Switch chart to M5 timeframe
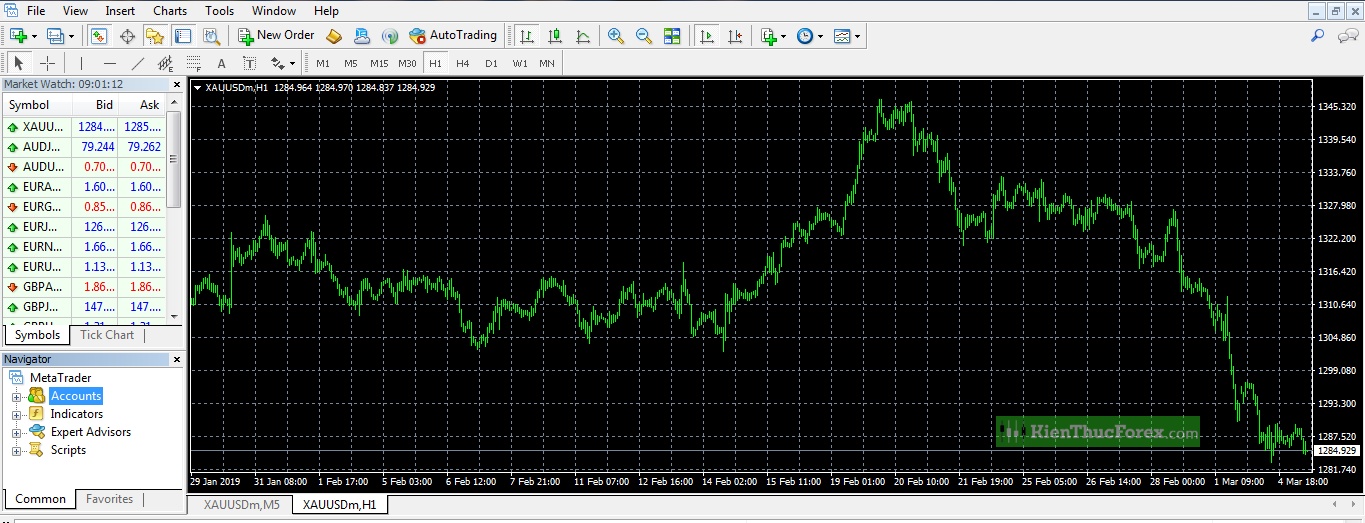1365x523 pixels. coord(351,63)
